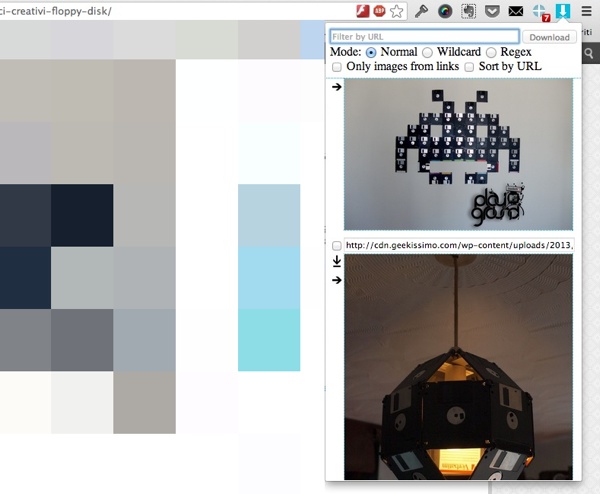Select Regex filter mode

(x=491, y=52)
